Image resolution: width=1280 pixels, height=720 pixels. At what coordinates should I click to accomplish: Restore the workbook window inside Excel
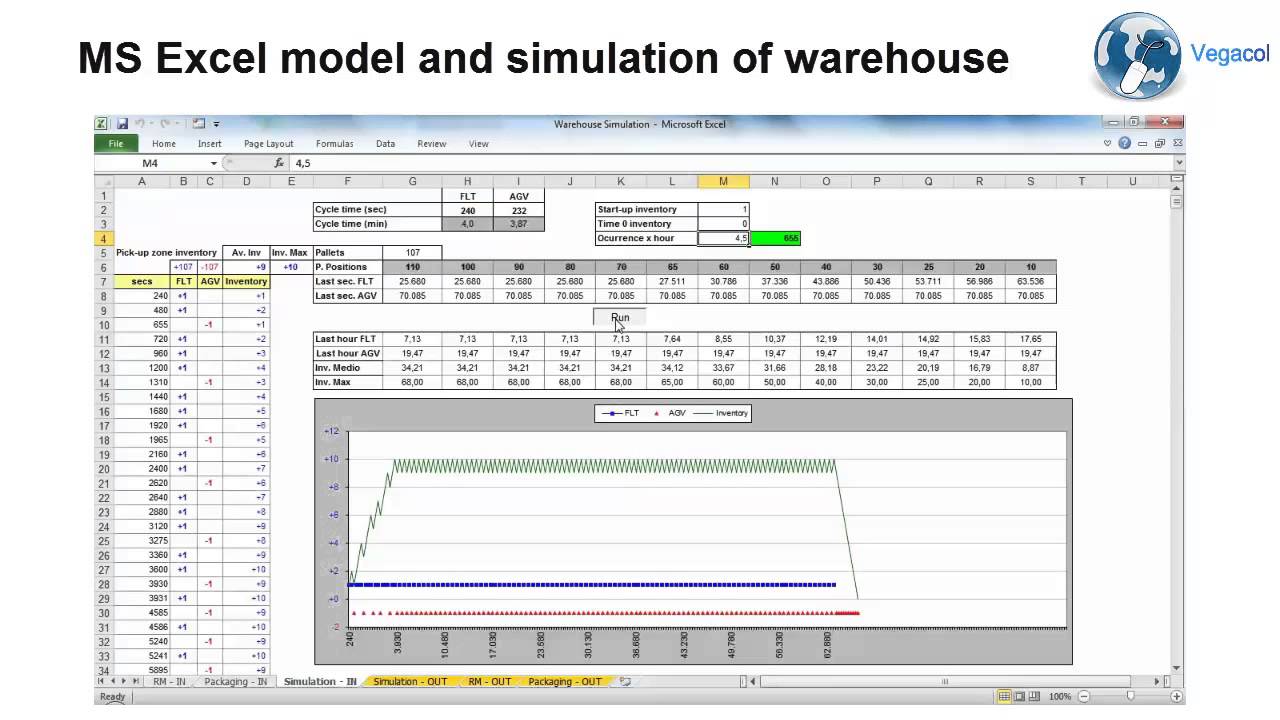[1160, 144]
